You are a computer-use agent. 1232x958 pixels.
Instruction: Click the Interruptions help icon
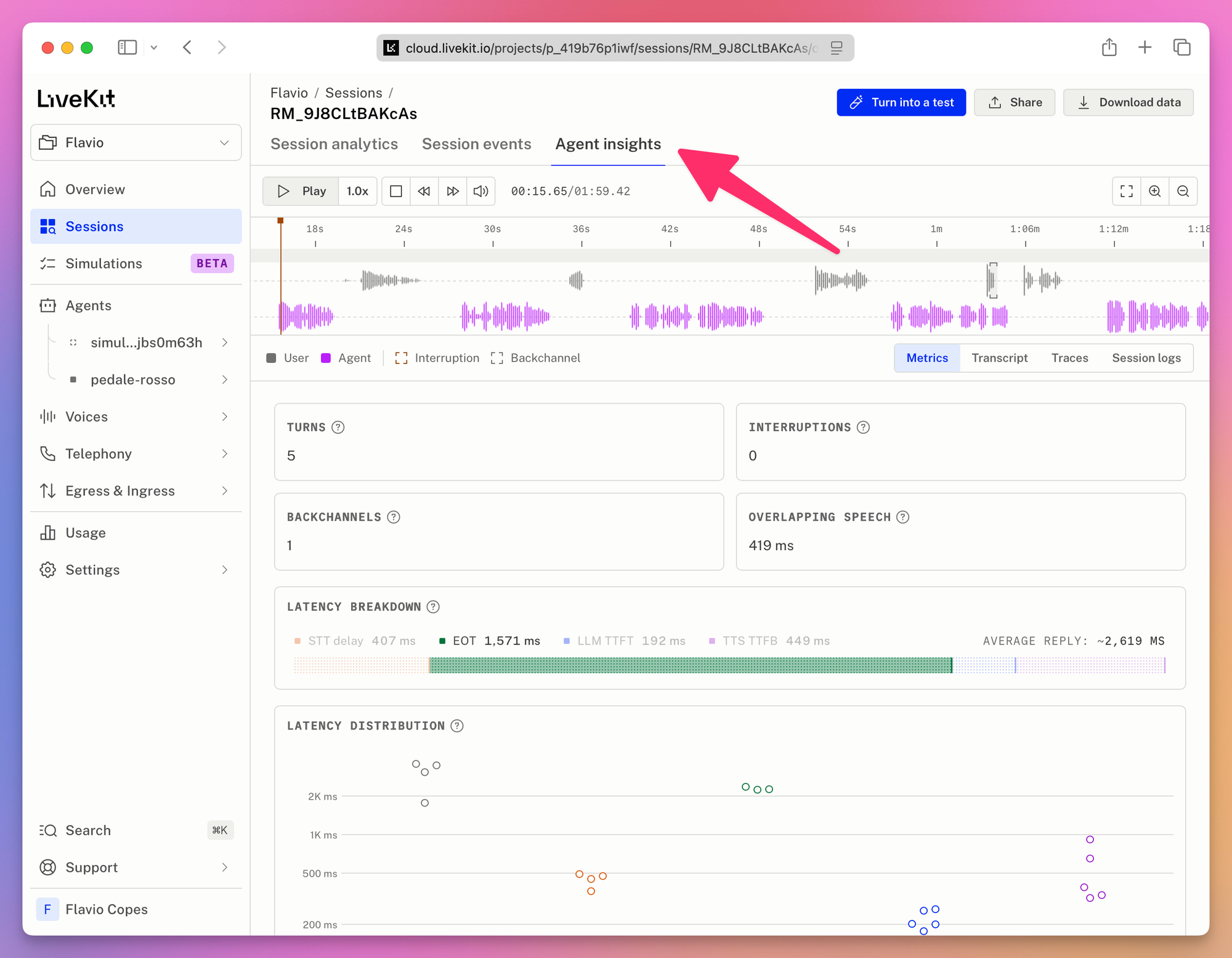863,428
